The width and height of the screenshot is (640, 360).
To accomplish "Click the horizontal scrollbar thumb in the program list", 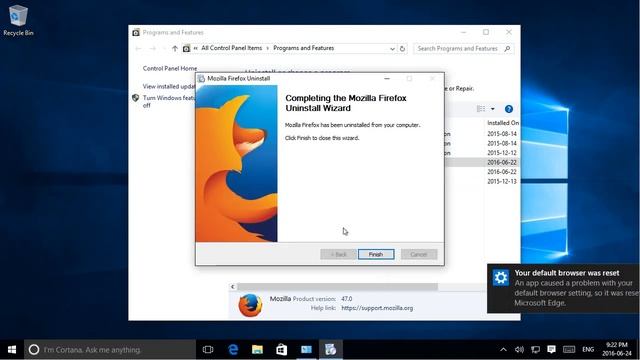I will tap(338, 287).
